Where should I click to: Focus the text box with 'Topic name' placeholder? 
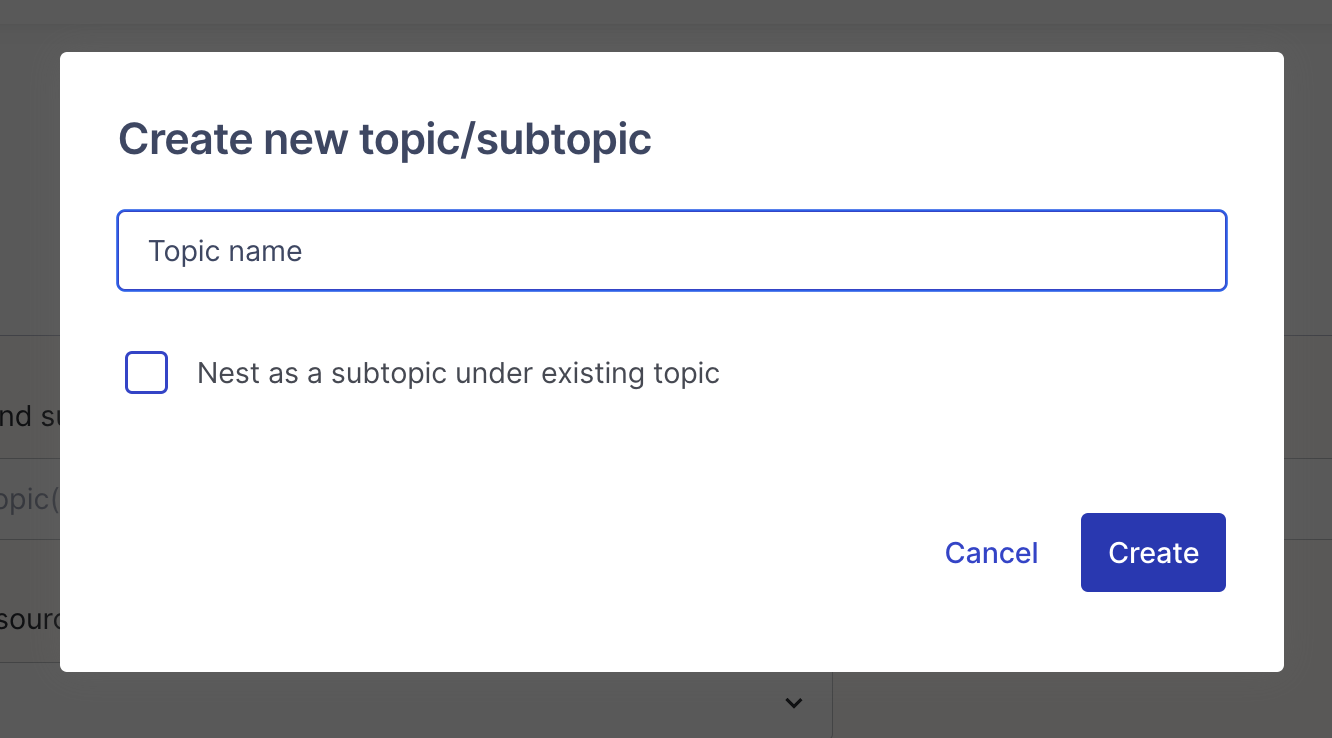pyautogui.click(x=671, y=251)
